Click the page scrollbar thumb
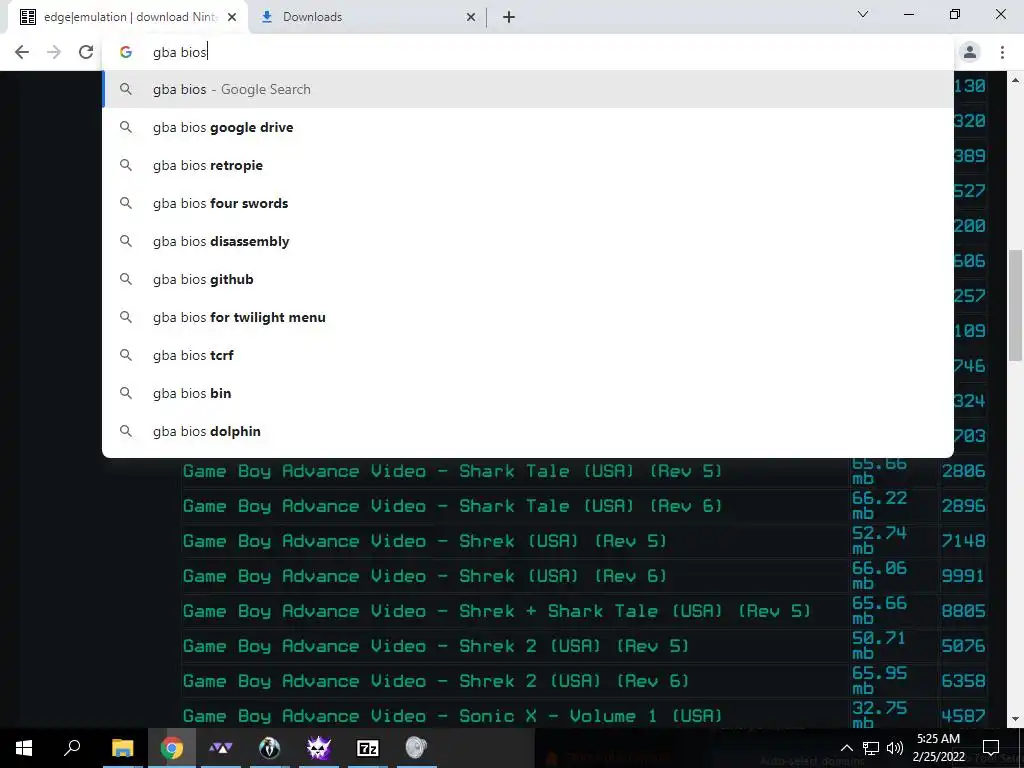Viewport: 1024px width, 768px height. point(1015,305)
